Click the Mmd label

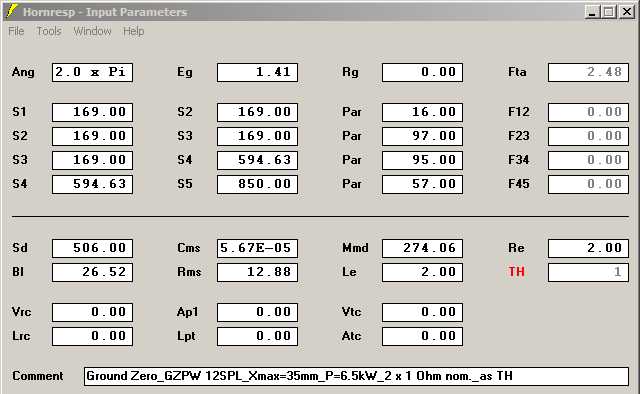pos(355,248)
